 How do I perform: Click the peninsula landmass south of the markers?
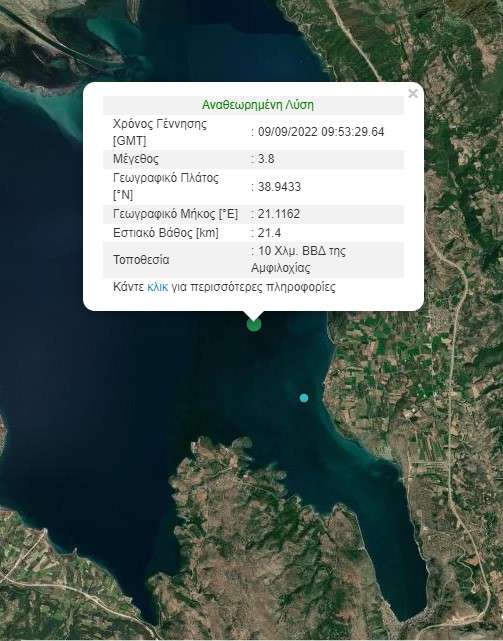point(262,544)
